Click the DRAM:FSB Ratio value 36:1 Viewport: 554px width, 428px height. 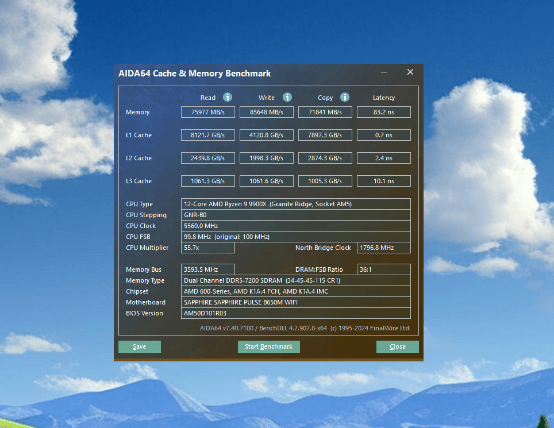pos(384,269)
